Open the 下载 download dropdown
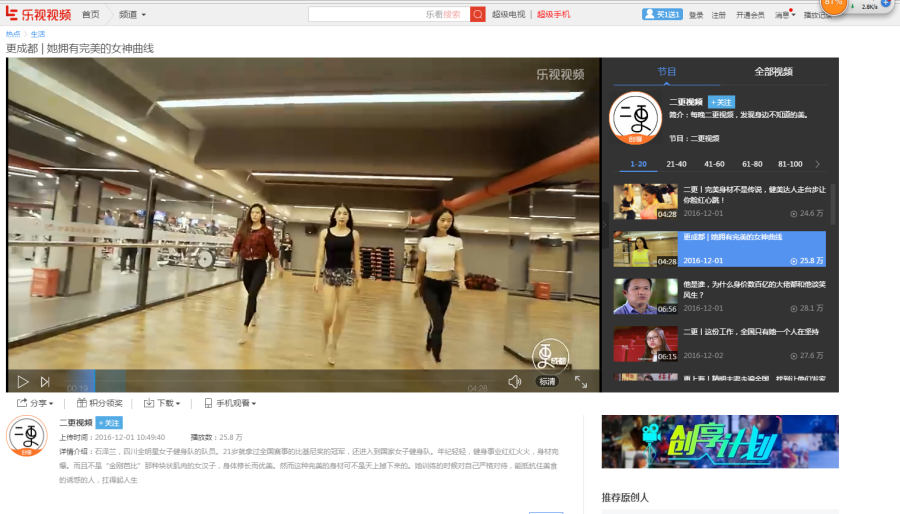Image resolution: width=900 pixels, height=514 pixels. click(x=162, y=403)
